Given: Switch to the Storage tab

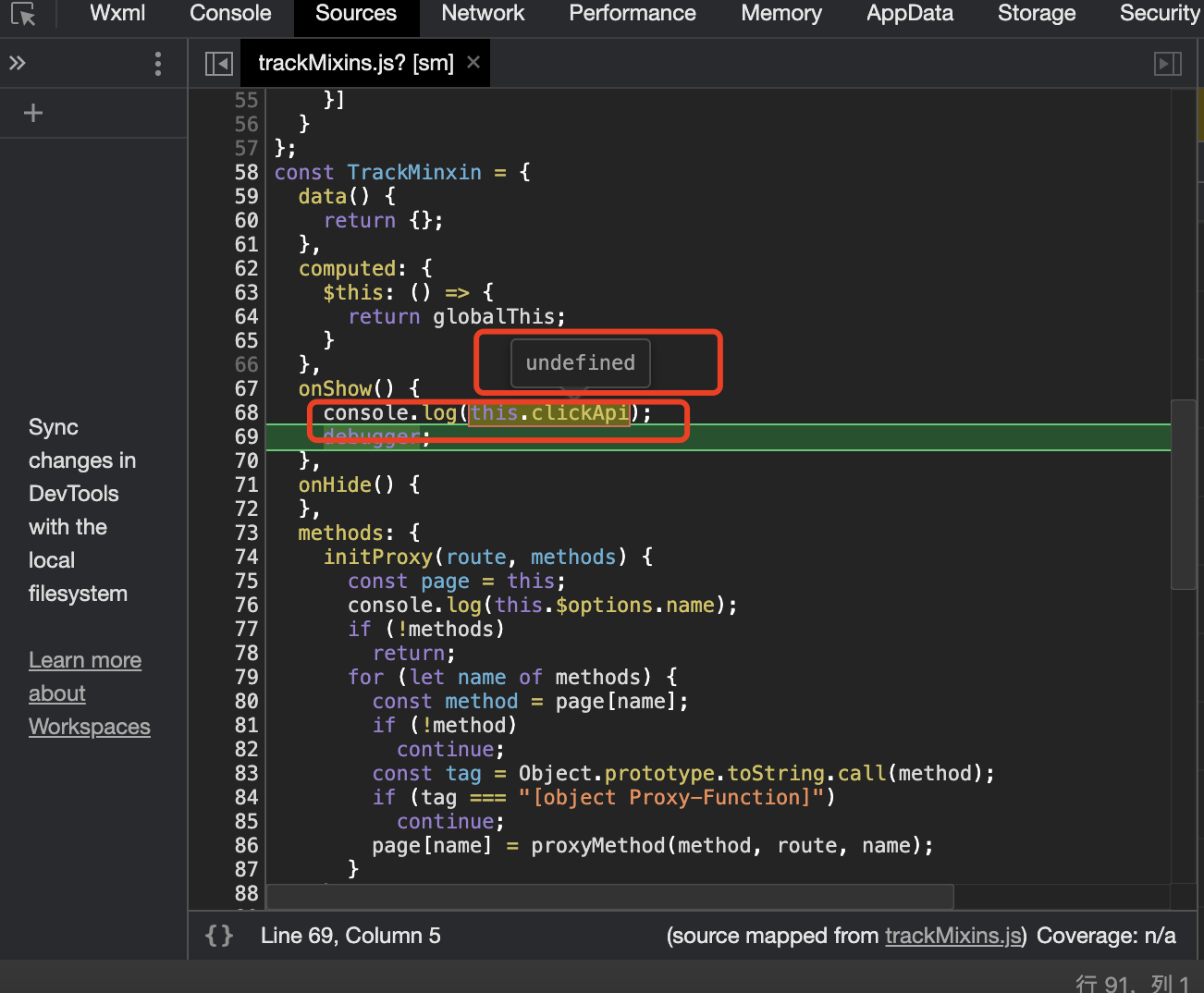Looking at the screenshot, I should click(1037, 13).
